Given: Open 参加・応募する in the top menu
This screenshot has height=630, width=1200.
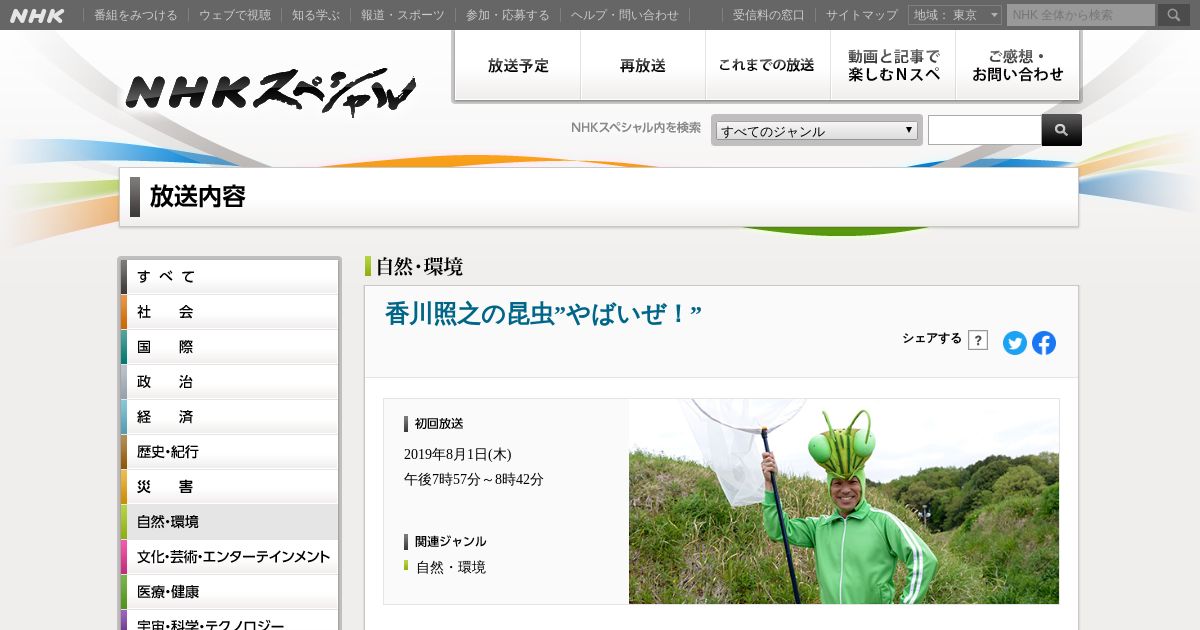Looking at the screenshot, I should tap(508, 15).
